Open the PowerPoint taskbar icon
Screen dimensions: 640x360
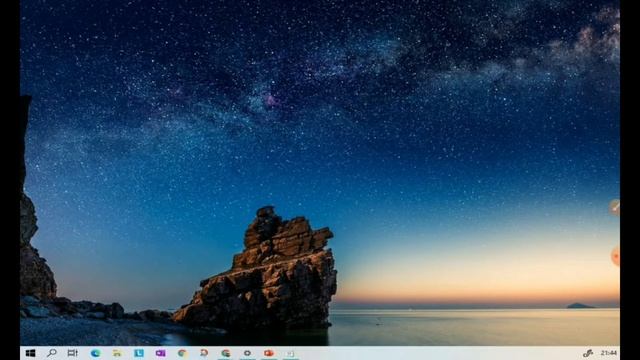(269, 353)
